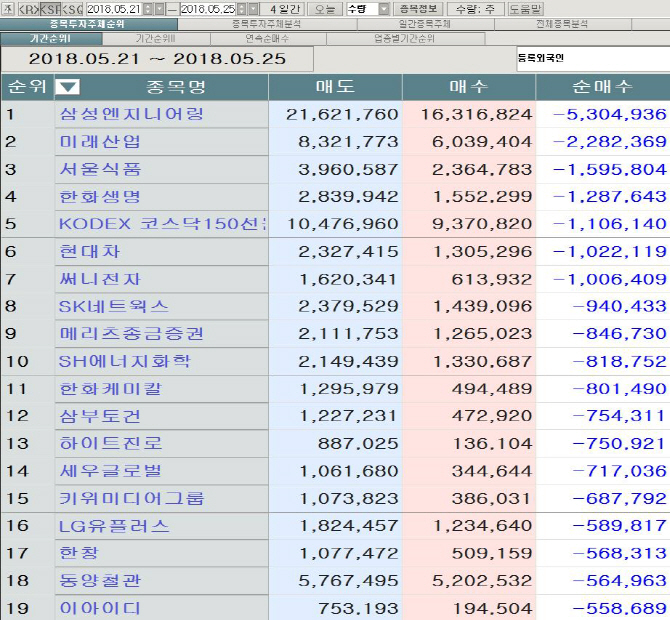
Task: Switch to the 일간종목주체 tab
Action: (x=425, y=24)
